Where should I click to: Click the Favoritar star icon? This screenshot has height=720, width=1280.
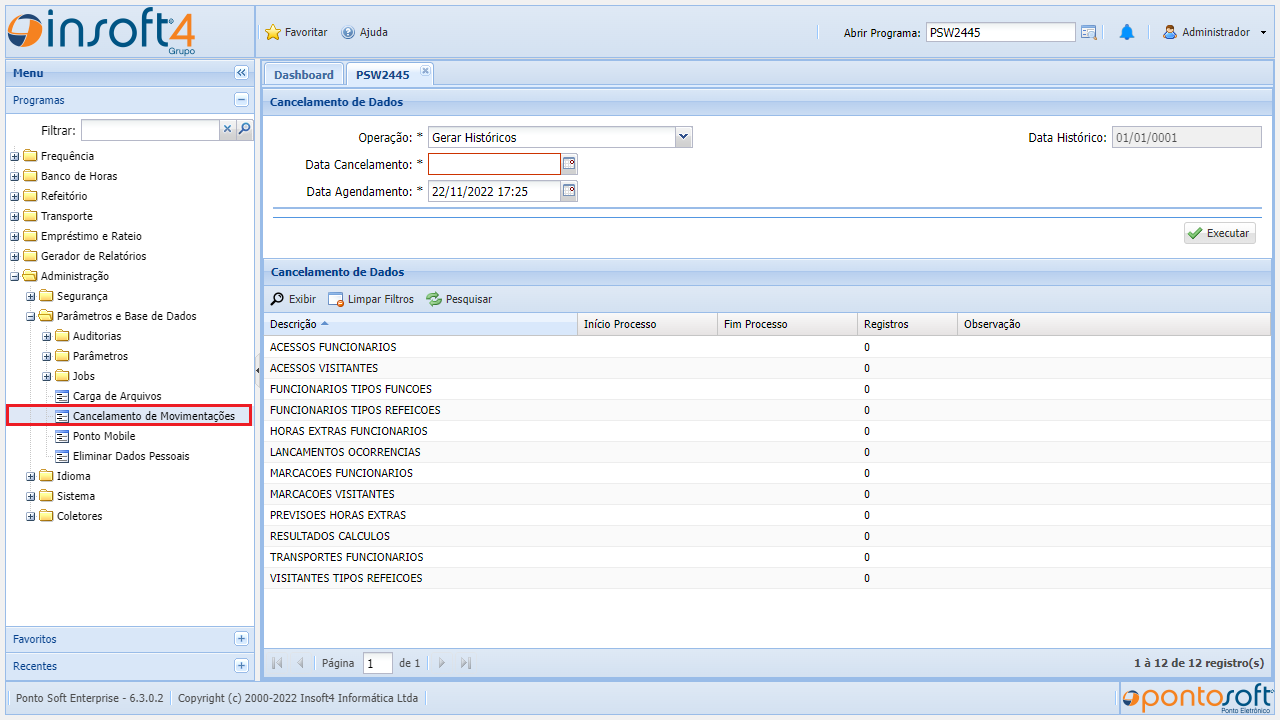[273, 32]
